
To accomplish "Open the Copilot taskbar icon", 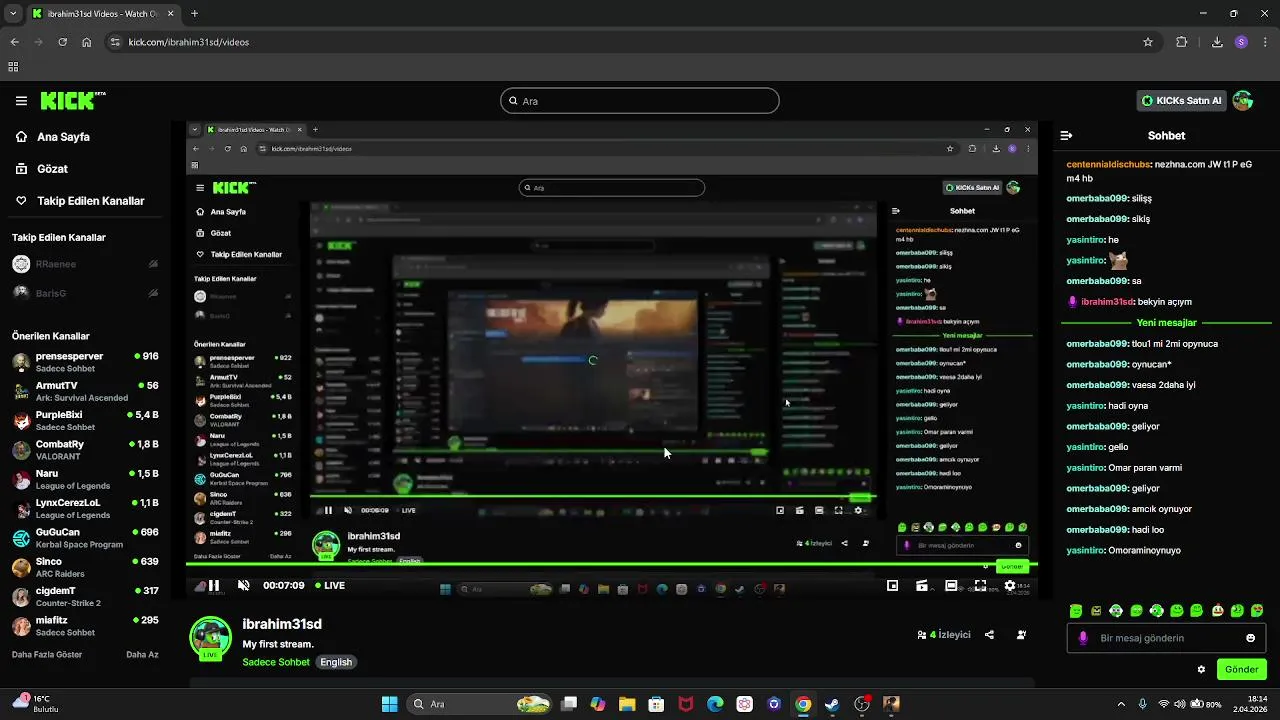I will point(598,704).
